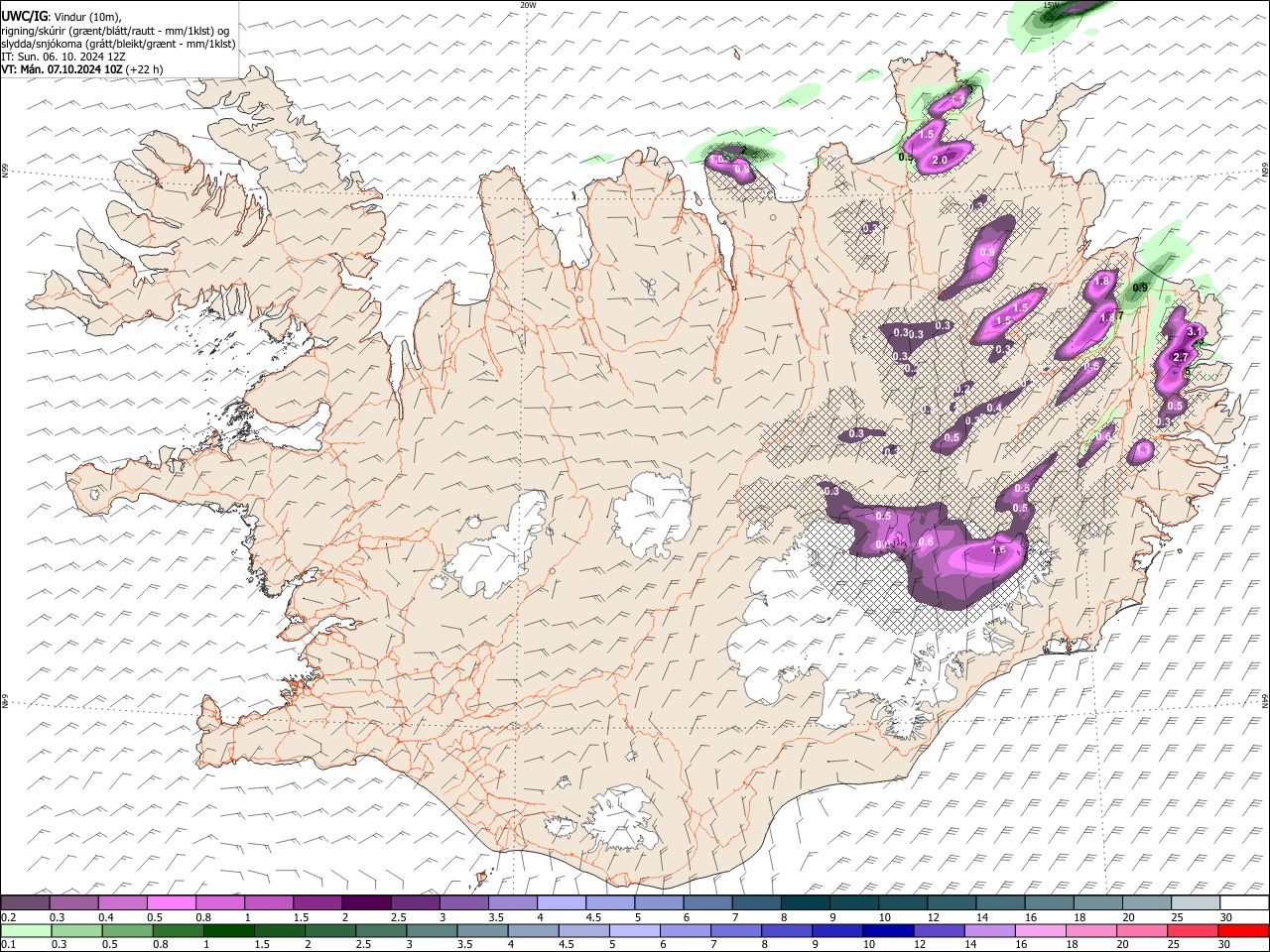Click the '15W' longitude label

click(1051, 5)
